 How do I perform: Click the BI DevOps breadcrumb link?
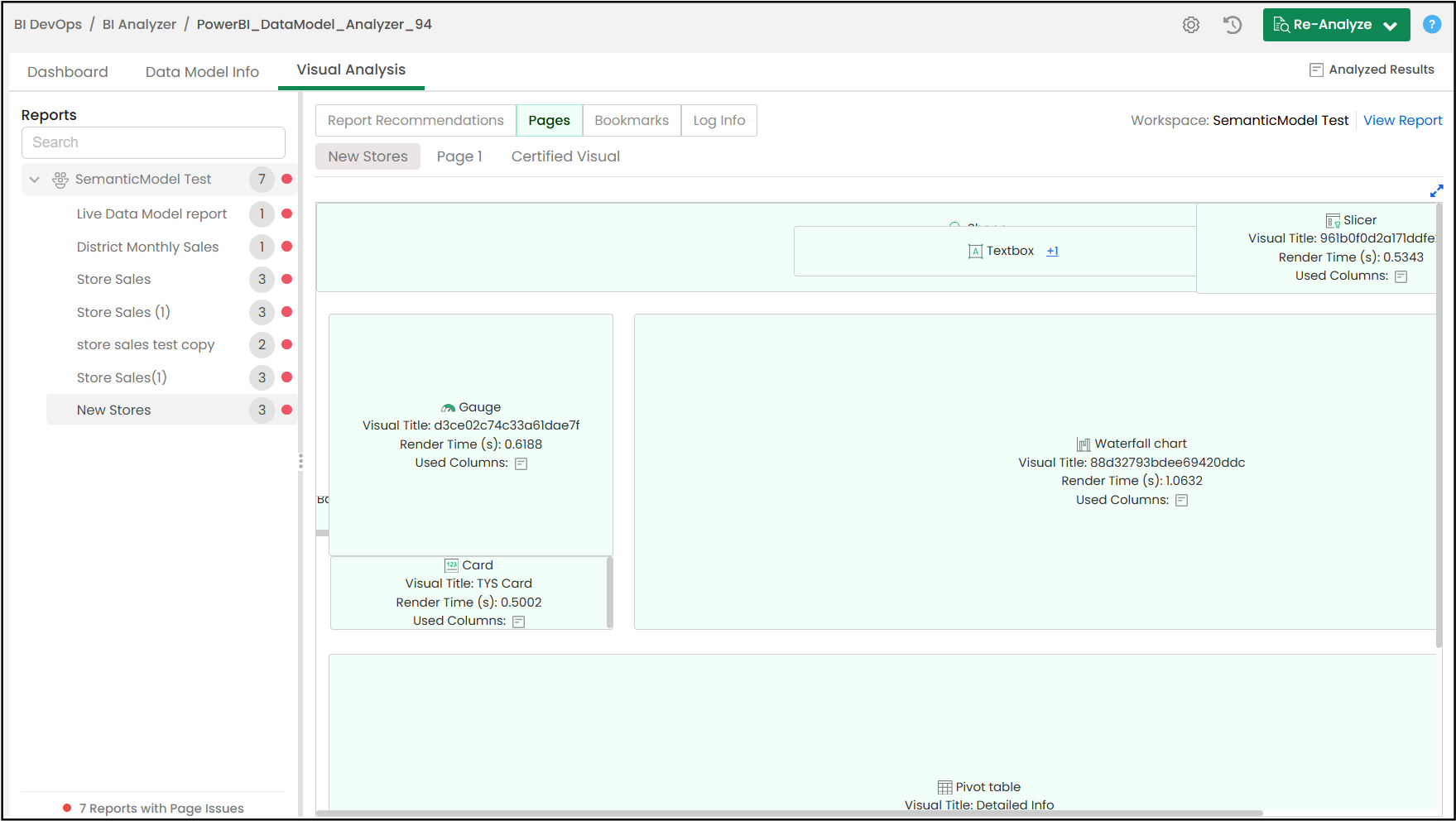pyautogui.click(x=48, y=25)
